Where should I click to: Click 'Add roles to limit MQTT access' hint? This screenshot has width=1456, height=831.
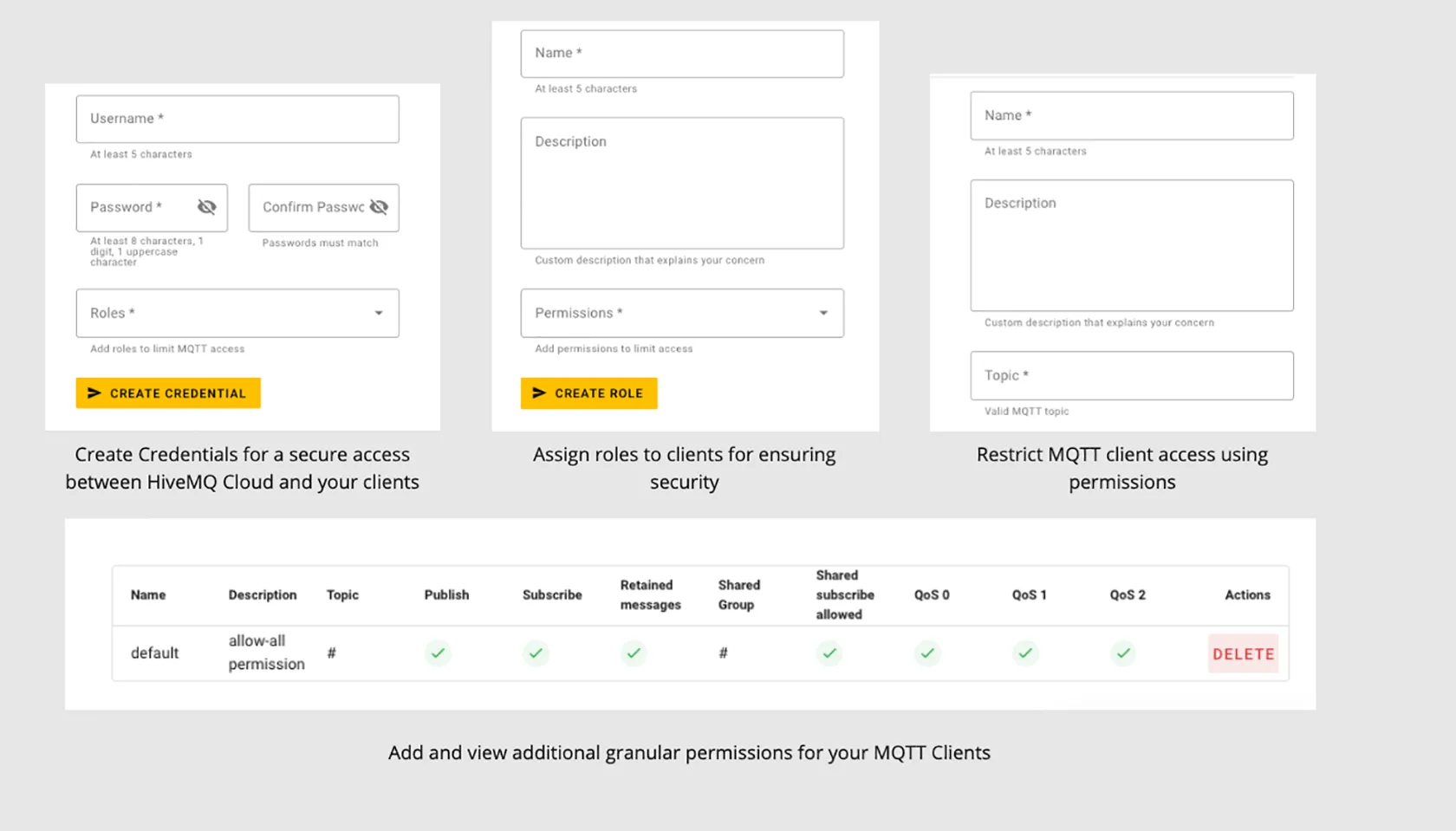pos(167,348)
